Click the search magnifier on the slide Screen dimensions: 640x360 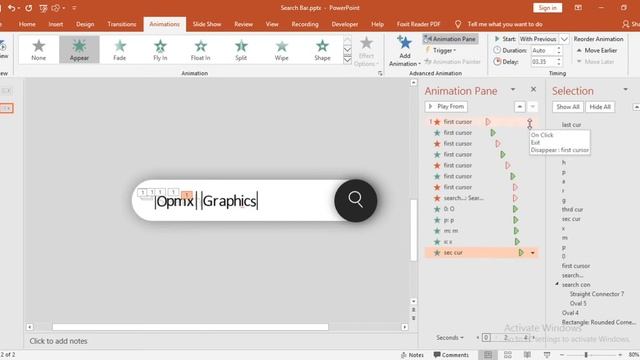tap(356, 200)
